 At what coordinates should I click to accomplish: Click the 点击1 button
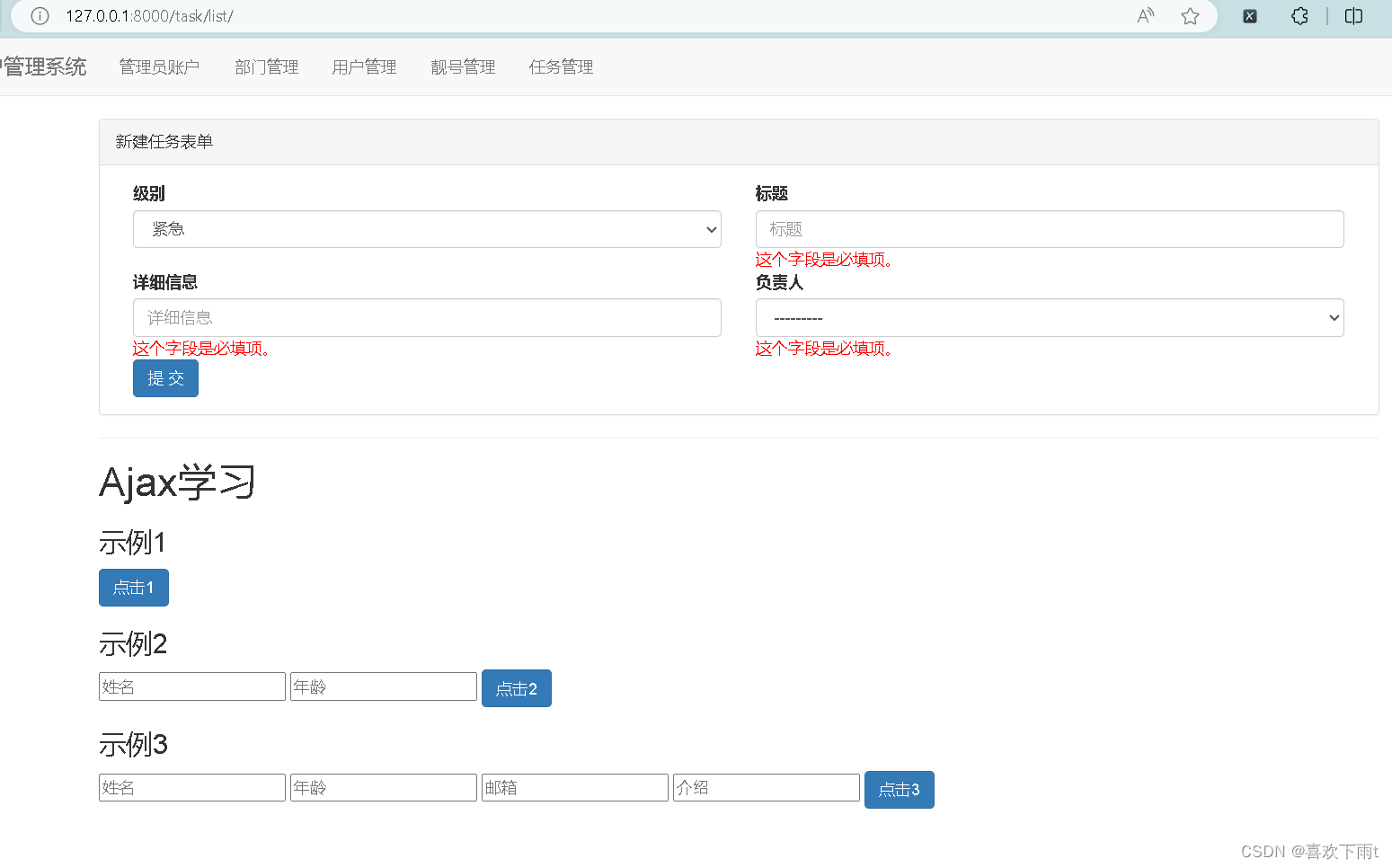[134, 588]
